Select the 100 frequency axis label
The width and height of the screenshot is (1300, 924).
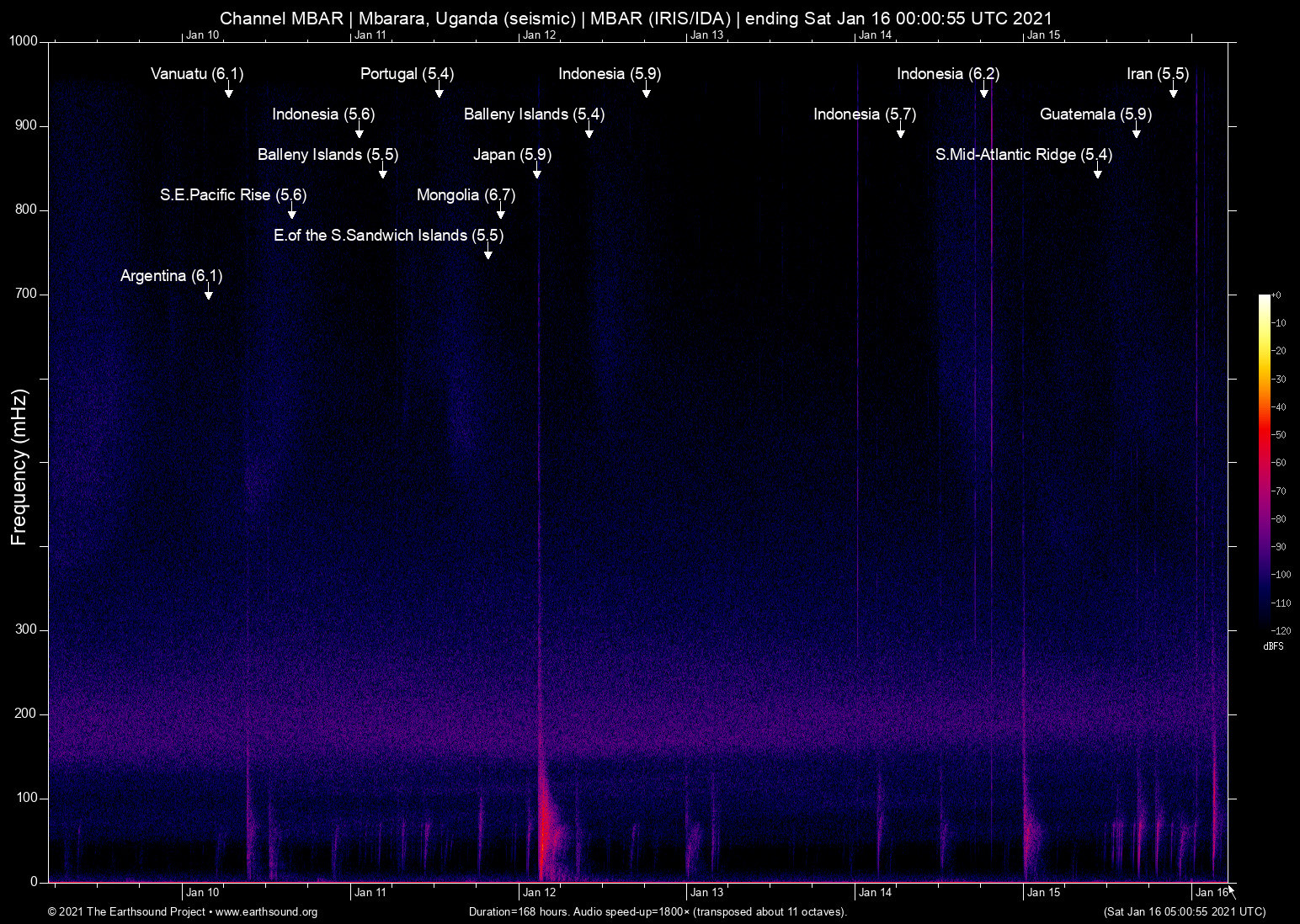click(x=27, y=798)
